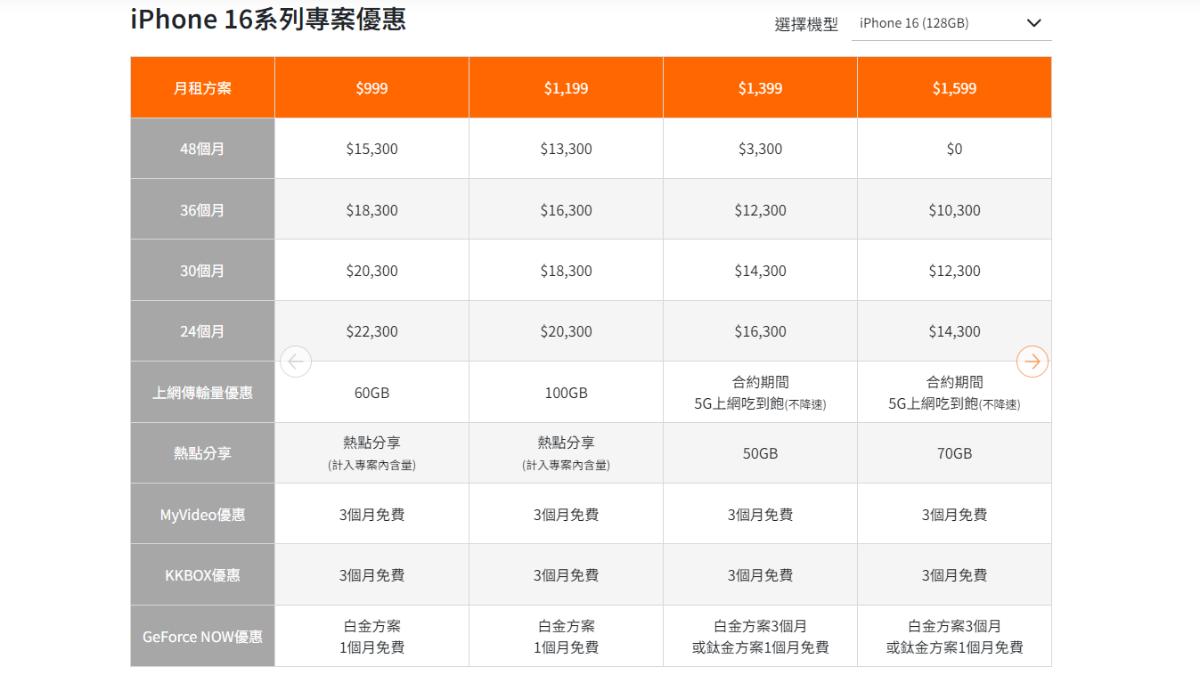
Task: Click the right carousel arrow icon
Action: tap(1032, 362)
